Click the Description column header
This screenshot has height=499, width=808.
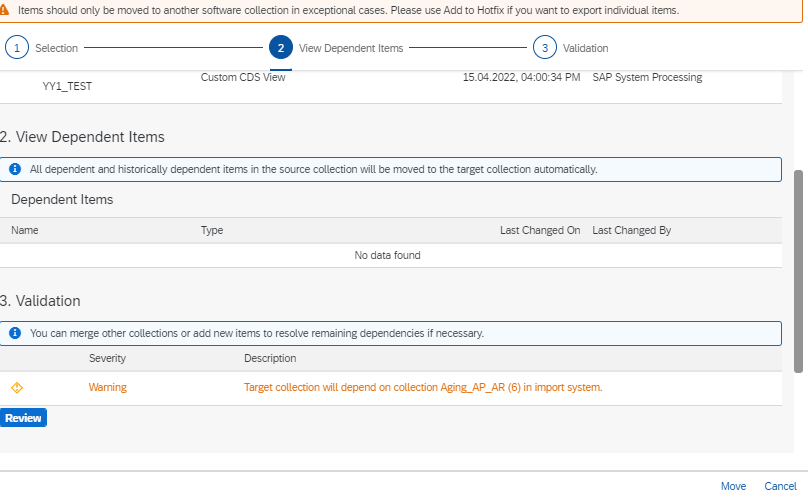(270, 358)
